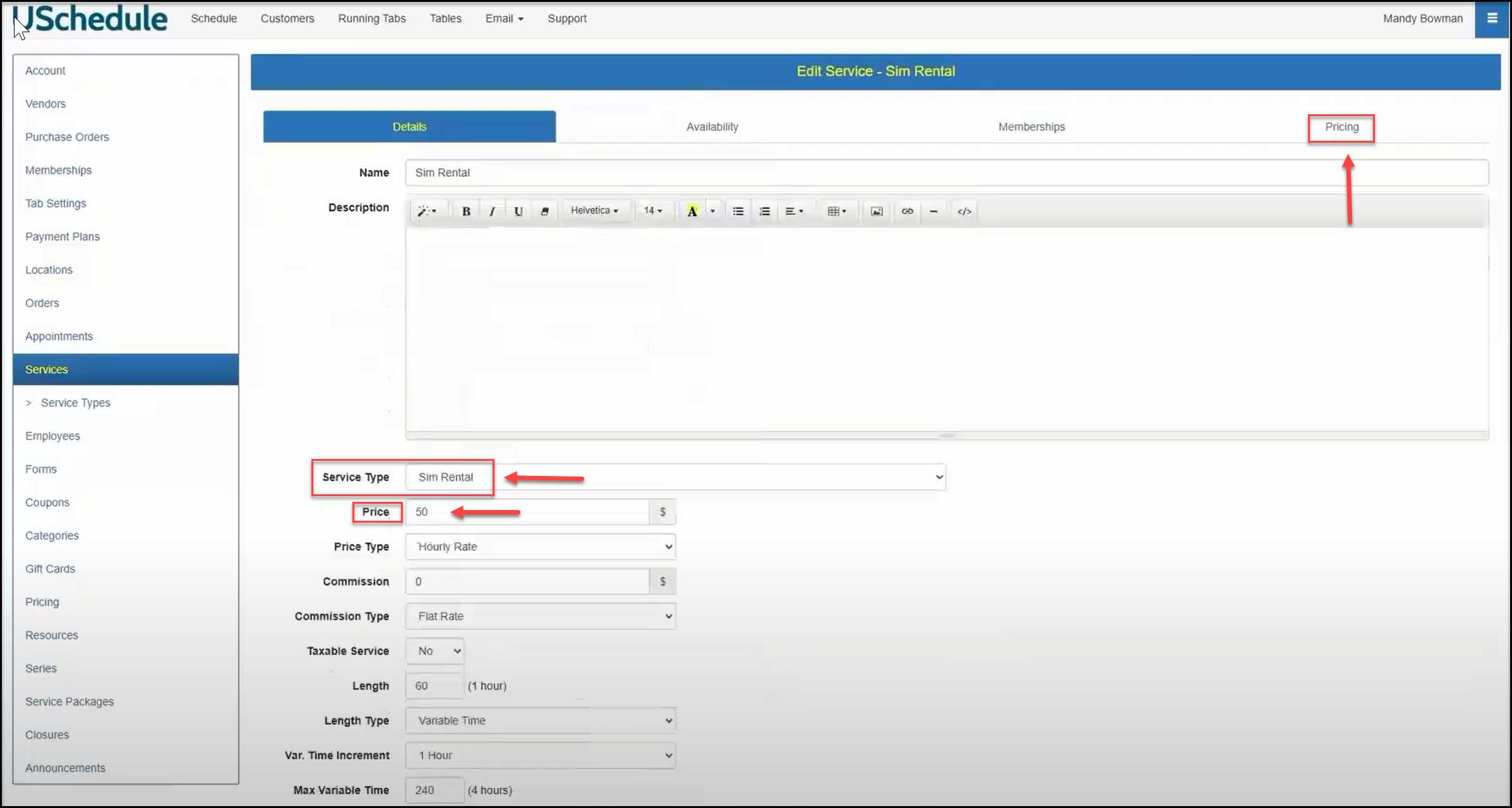Insert a picture using image icon

pyautogui.click(x=877, y=211)
